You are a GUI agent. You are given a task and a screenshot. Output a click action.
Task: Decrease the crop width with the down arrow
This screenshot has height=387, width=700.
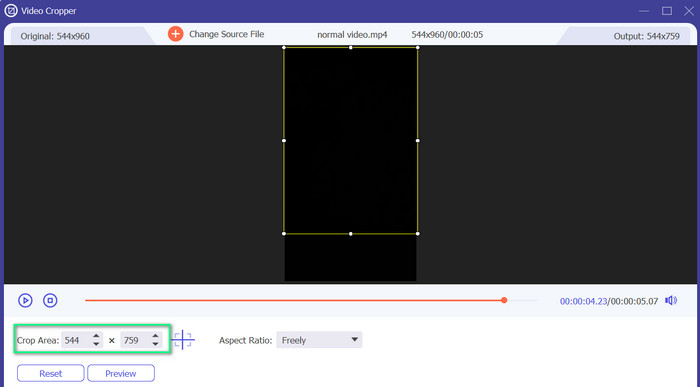point(96,344)
